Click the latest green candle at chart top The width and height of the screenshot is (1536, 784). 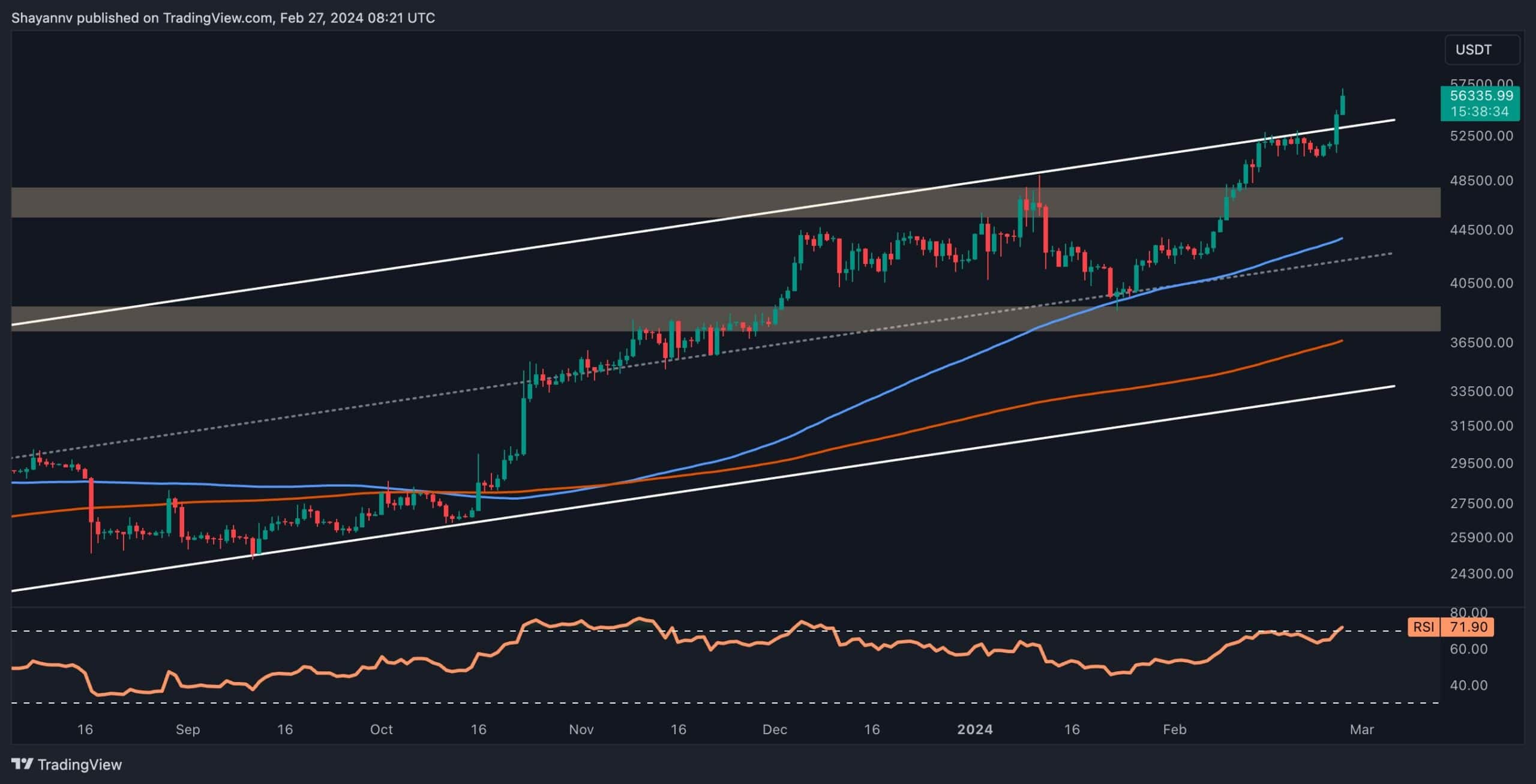tap(1342, 104)
